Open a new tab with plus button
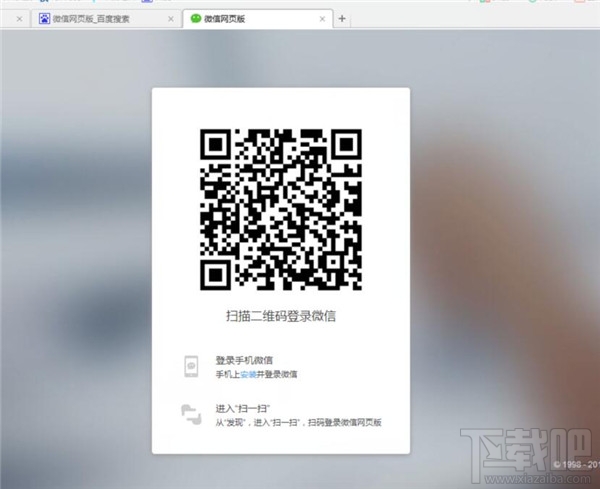This screenshot has height=489, width=600. click(342, 18)
